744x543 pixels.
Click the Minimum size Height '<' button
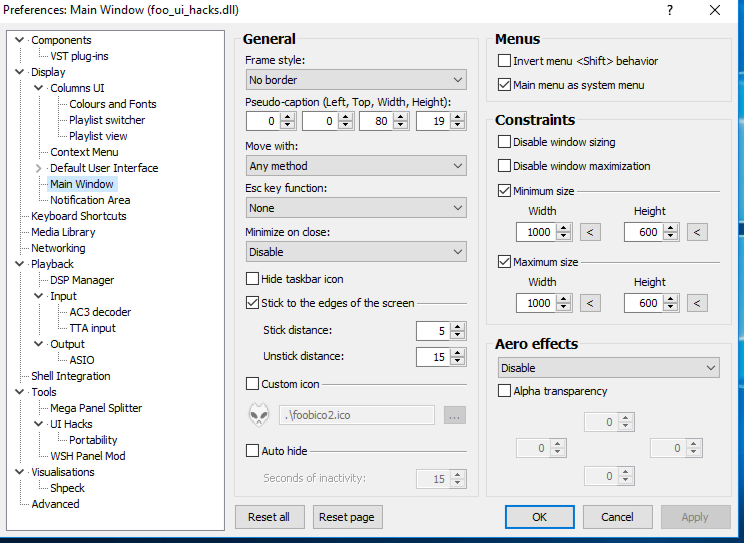tap(698, 232)
